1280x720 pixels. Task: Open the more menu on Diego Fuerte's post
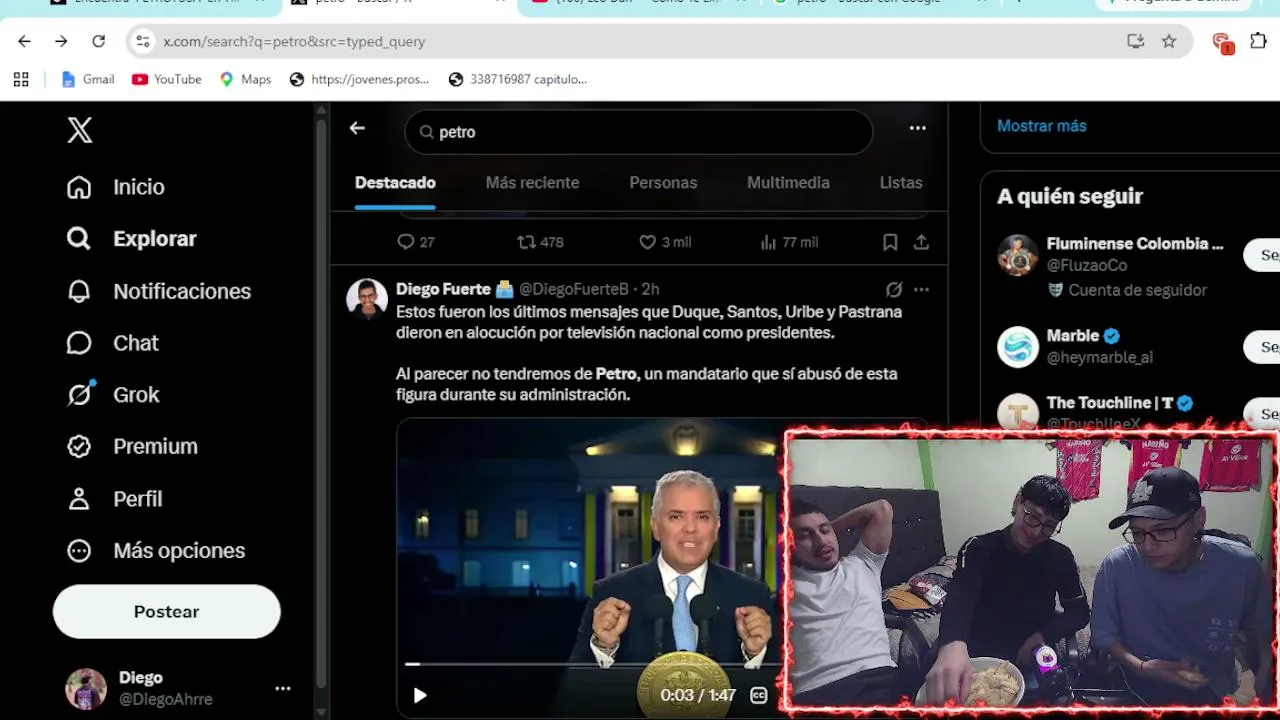pyautogui.click(x=921, y=289)
